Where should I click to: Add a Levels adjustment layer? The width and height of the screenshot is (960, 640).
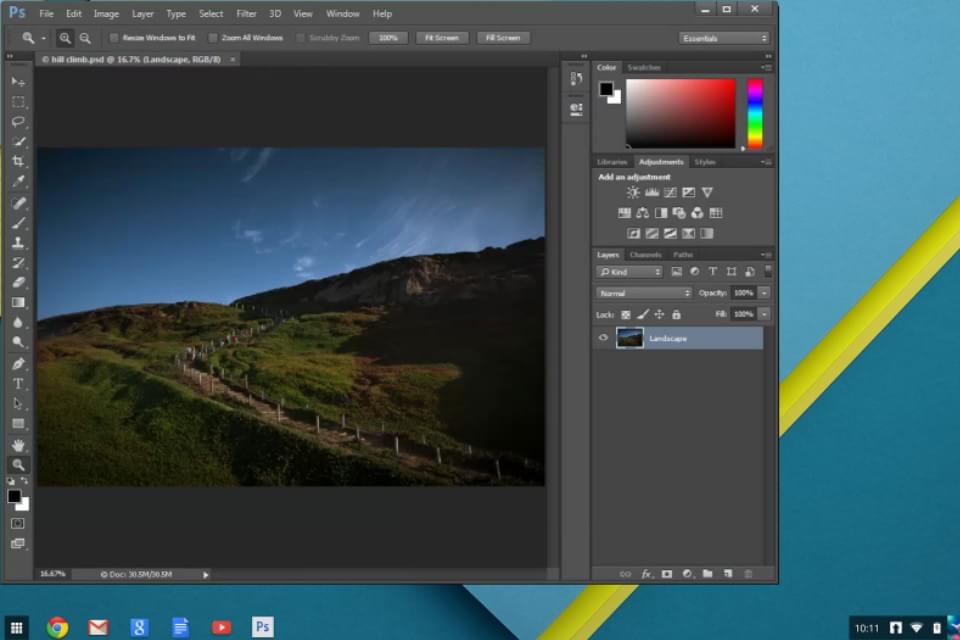651,193
